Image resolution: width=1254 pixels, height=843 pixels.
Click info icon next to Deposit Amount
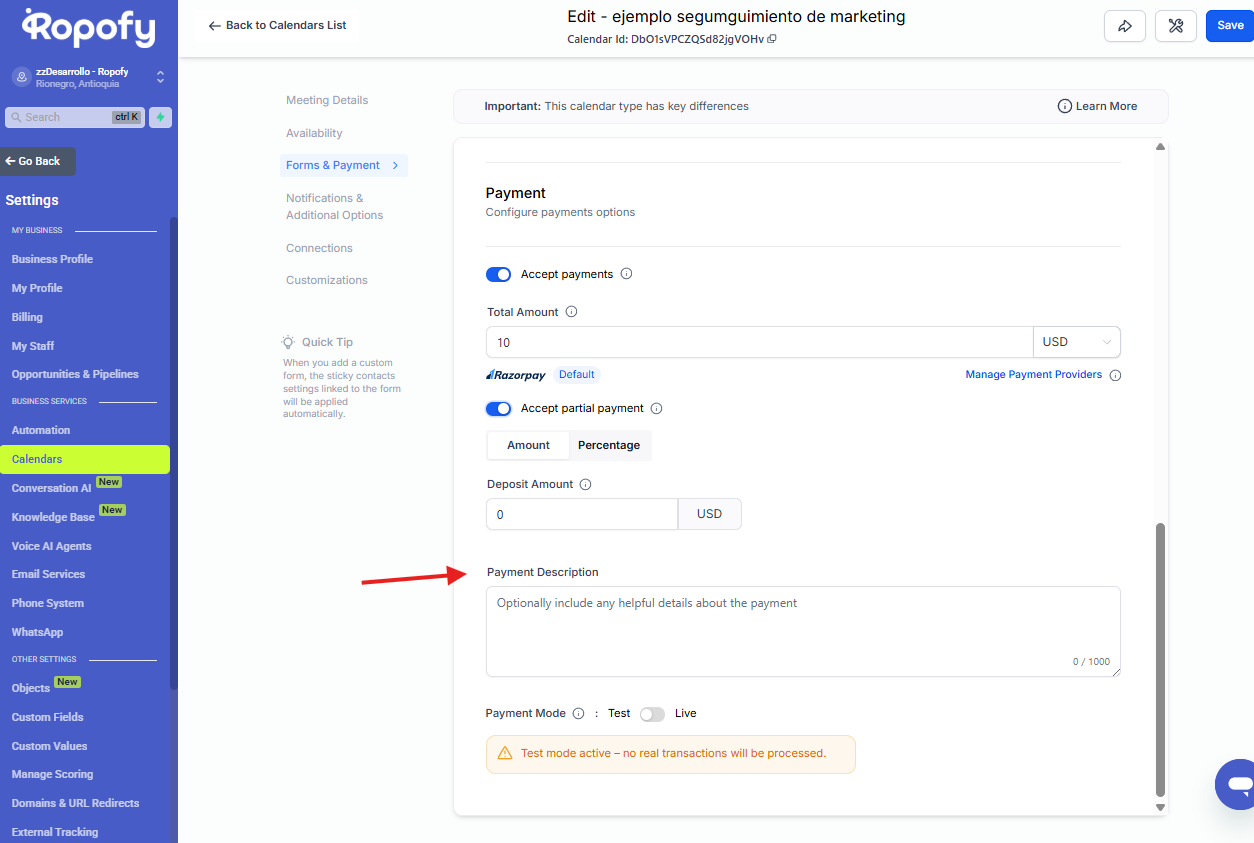pyautogui.click(x=586, y=484)
